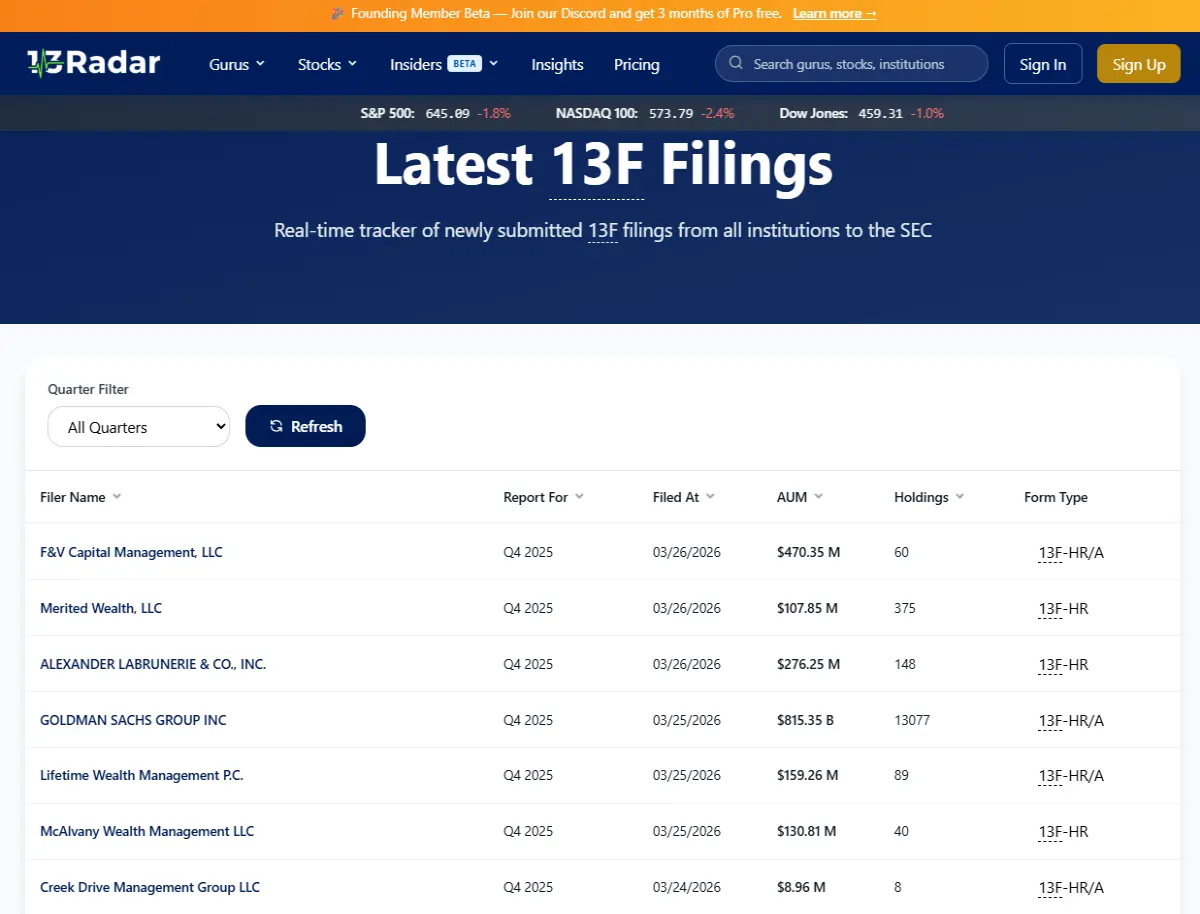This screenshot has width=1200, height=914.
Task: Focus the search gurus, stocks, institutions field
Action: click(852, 64)
